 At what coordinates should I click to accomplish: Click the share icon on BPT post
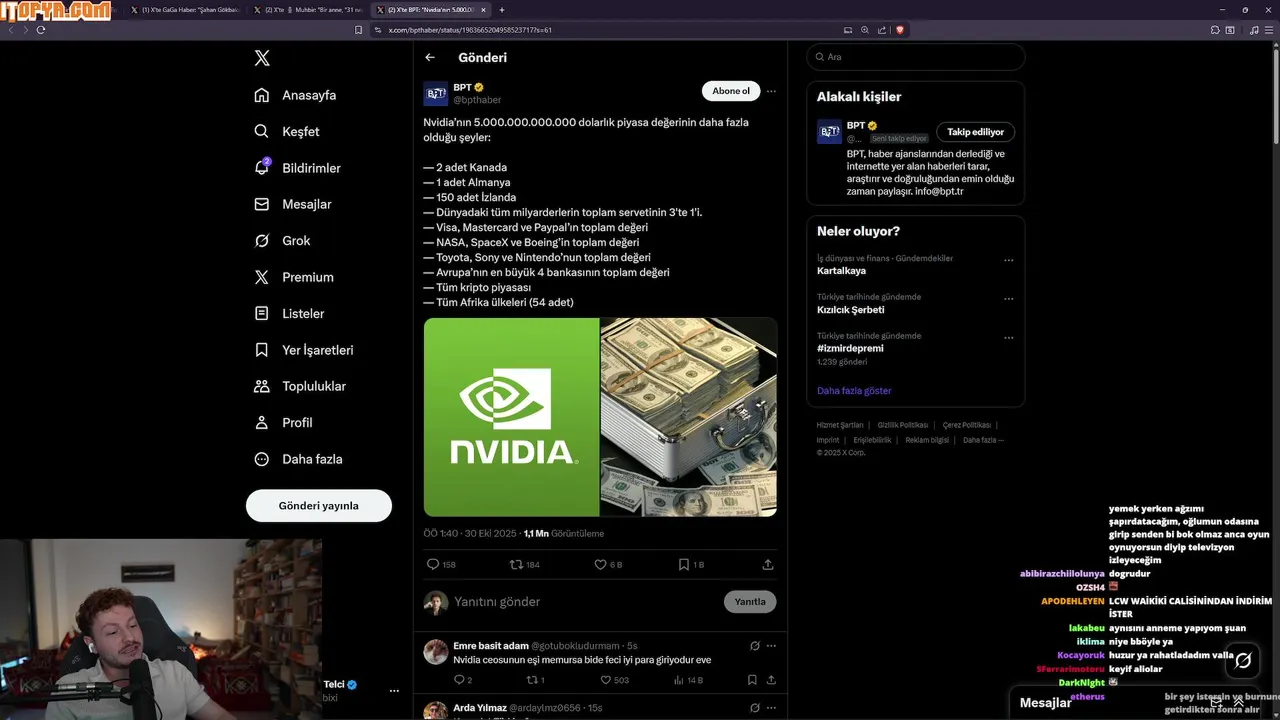tap(768, 565)
